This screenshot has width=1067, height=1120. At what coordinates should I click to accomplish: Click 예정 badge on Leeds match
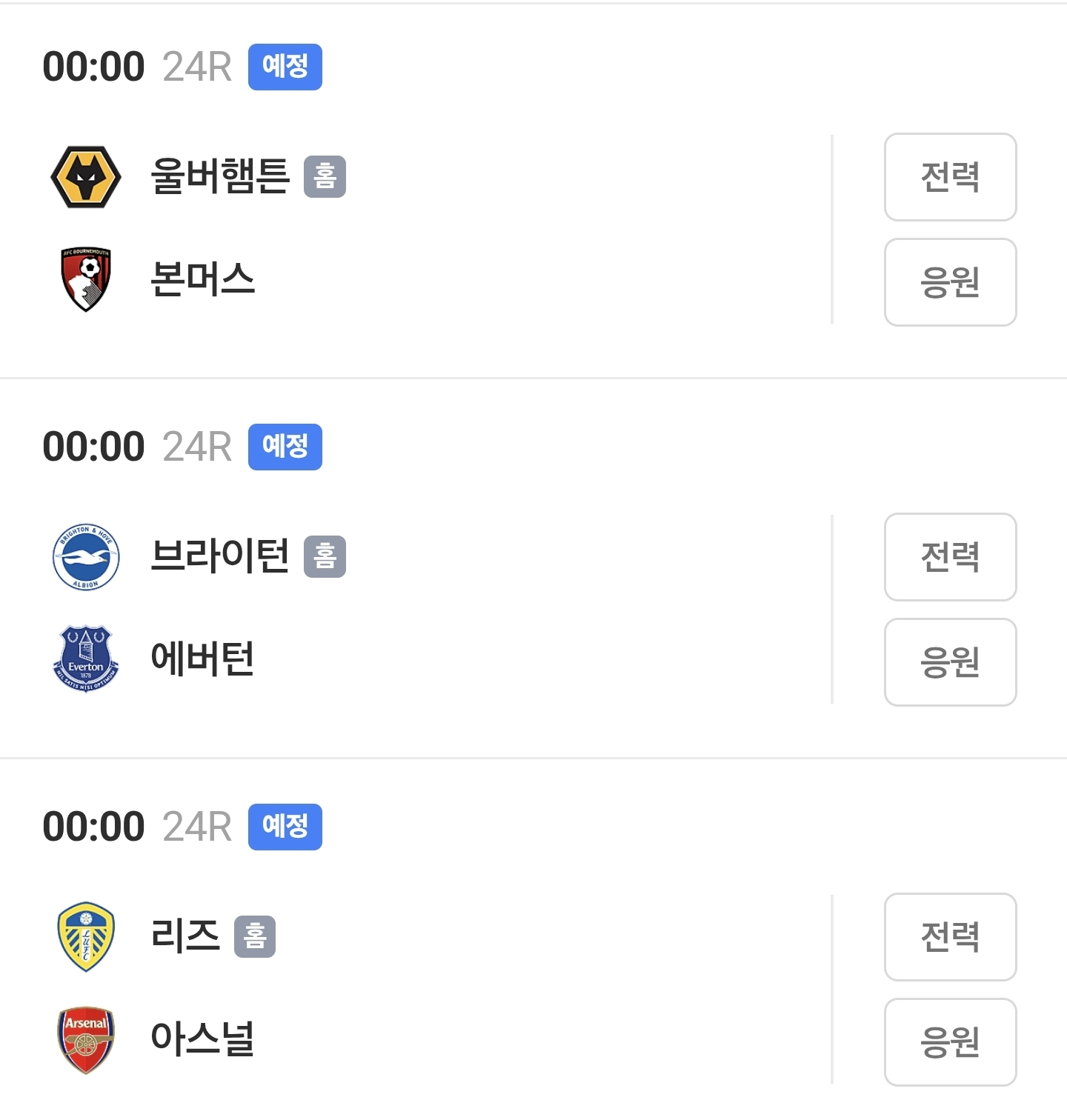click(285, 827)
